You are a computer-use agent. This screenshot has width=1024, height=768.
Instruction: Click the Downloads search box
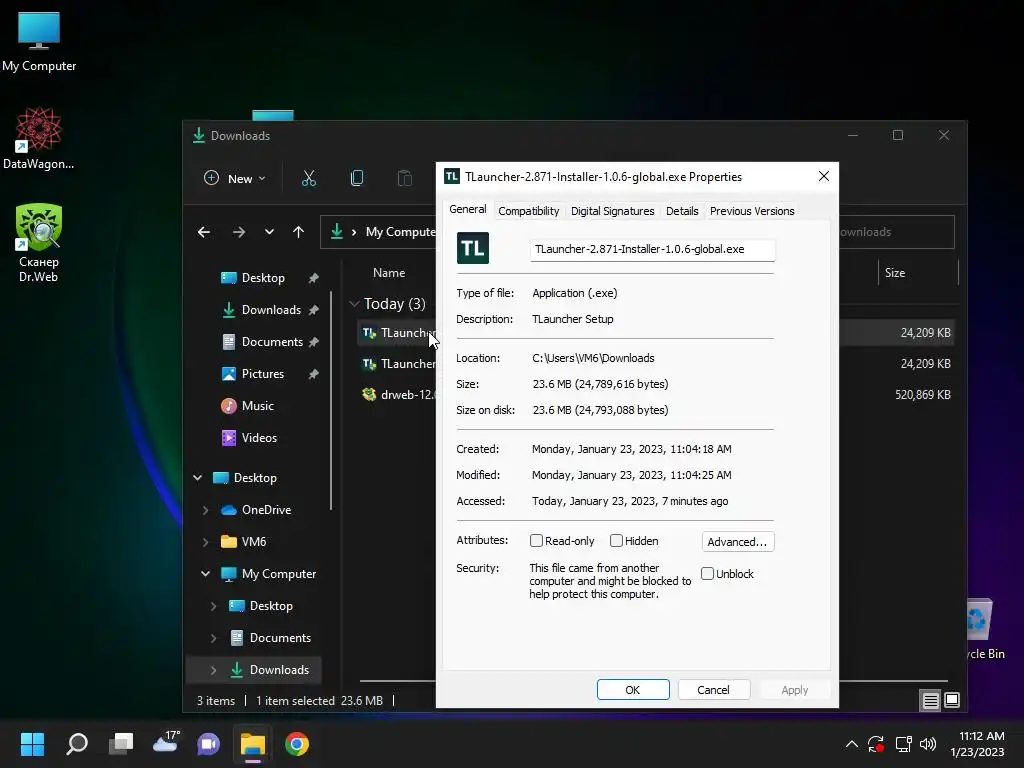pos(896,232)
